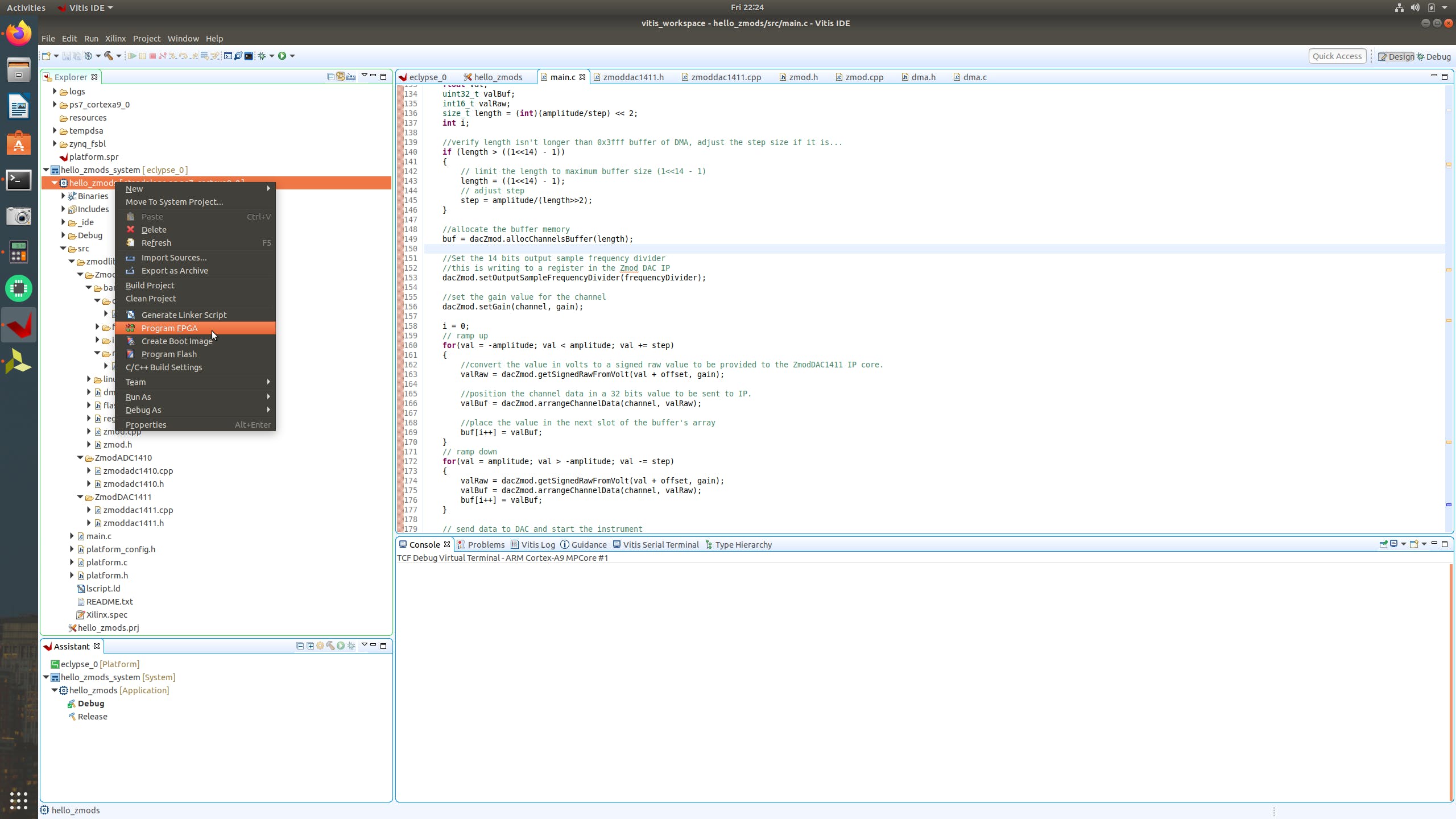
Task: Click the Suspend debug toolbar icon
Action: coord(142,56)
